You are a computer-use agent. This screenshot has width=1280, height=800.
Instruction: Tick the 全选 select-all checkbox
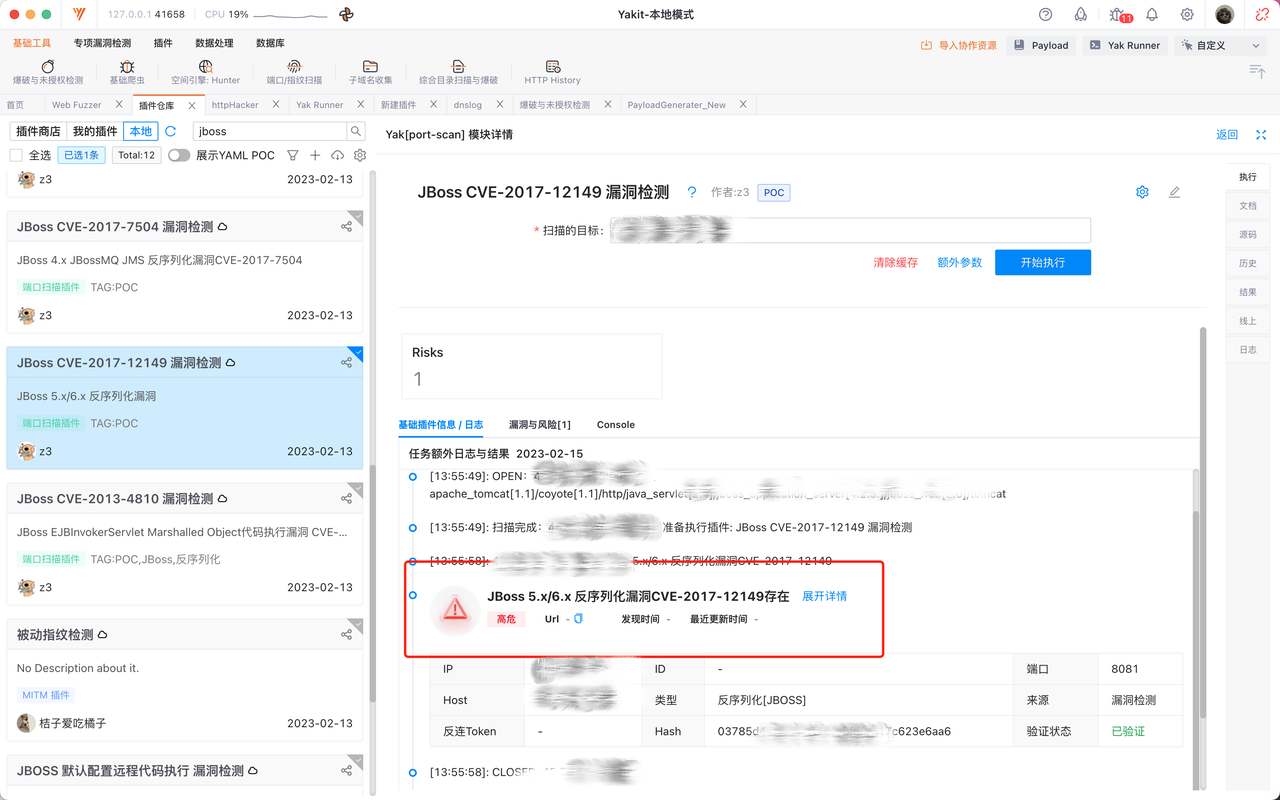(16, 155)
